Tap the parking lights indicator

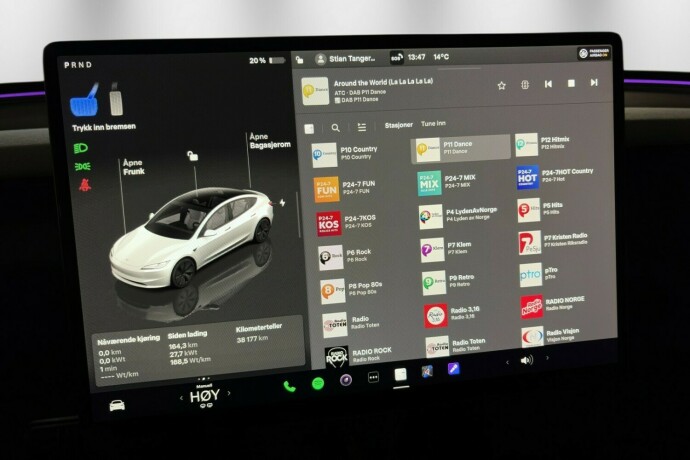(82, 166)
